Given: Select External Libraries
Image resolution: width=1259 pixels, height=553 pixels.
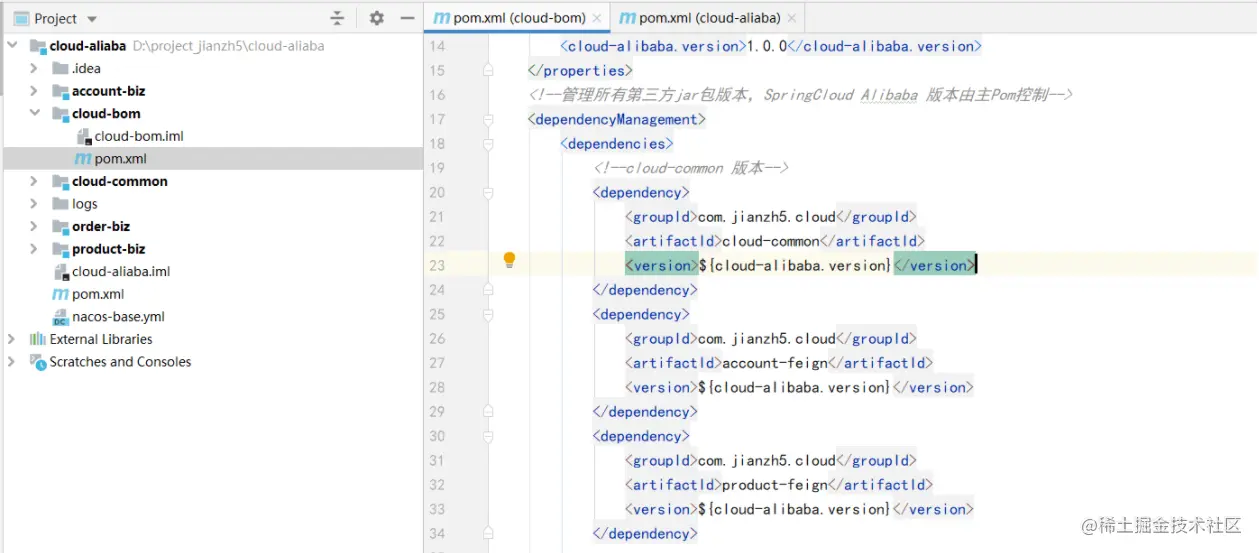Looking at the screenshot, I should pos(101,339).
